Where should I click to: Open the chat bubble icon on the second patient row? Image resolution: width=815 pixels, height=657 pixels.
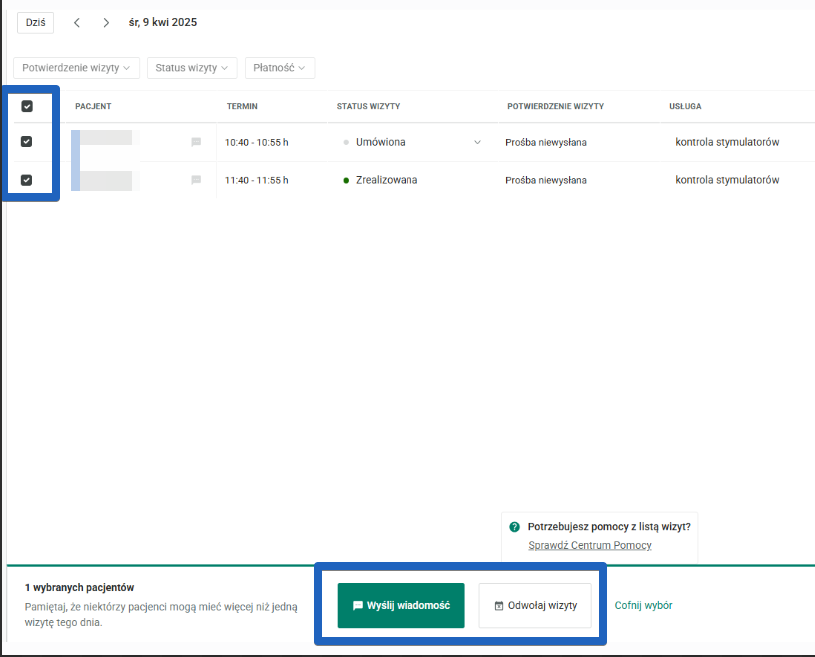(x=195, y=180)
